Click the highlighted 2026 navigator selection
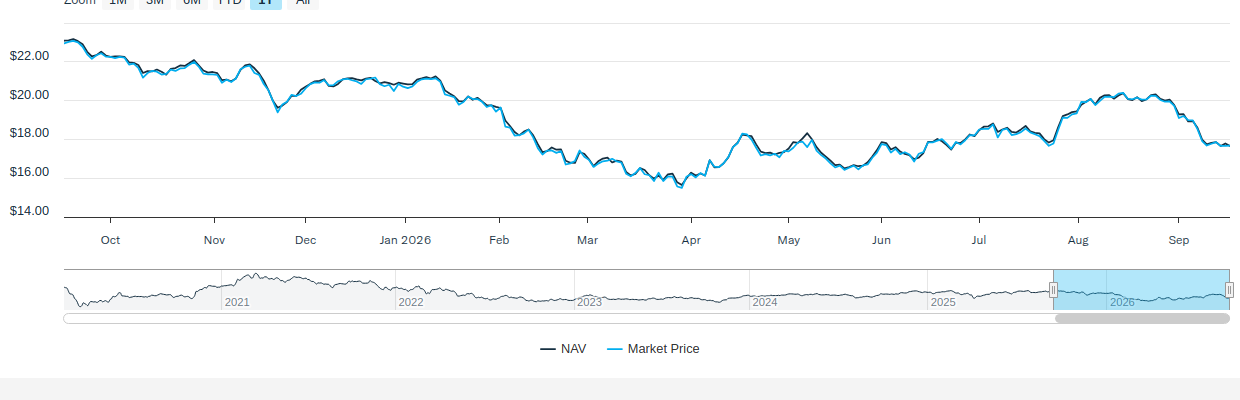1240x400 pixels. coord(1141,290)
